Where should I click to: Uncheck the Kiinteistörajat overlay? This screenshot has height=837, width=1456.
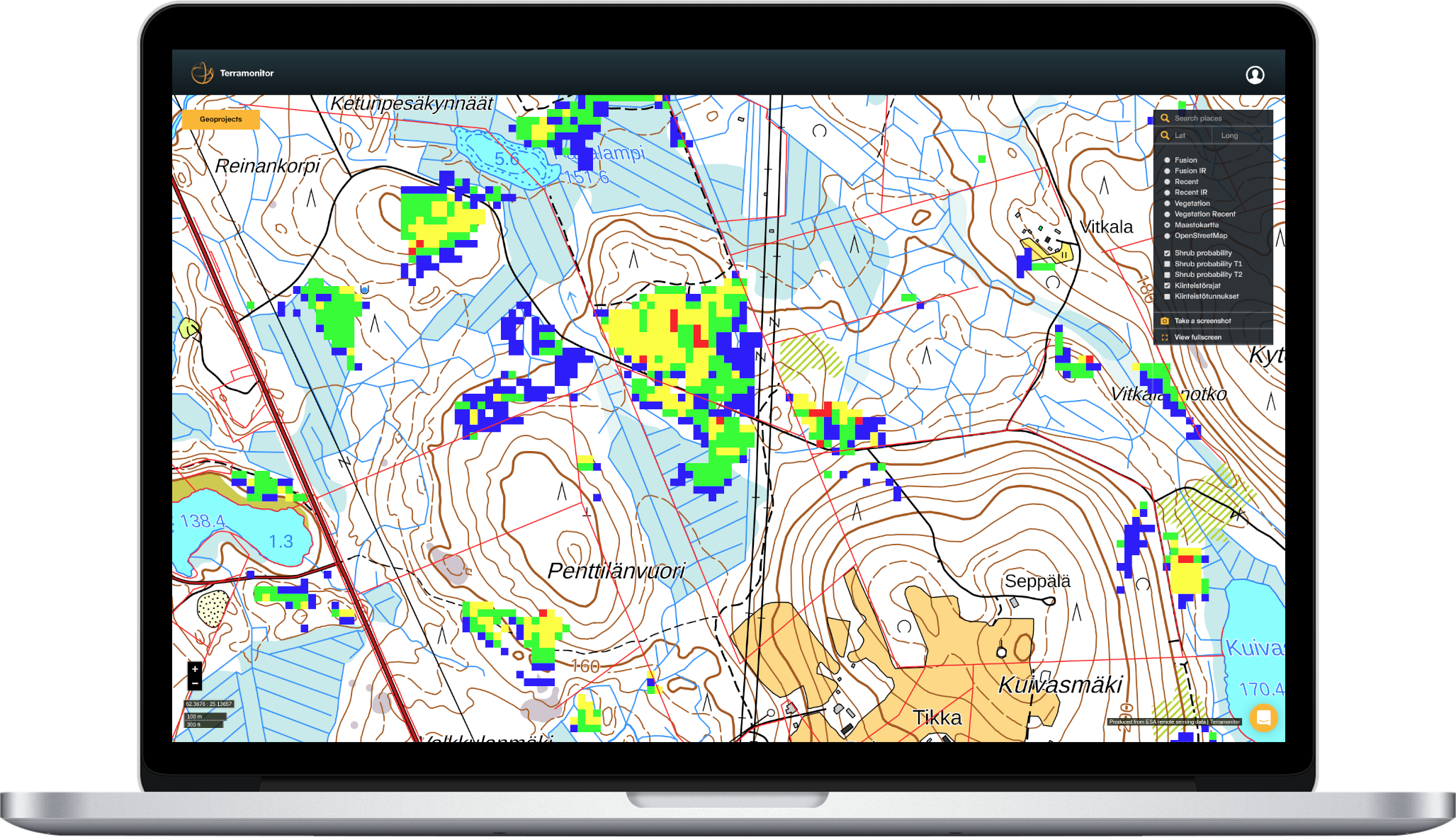pos(1167,285)
